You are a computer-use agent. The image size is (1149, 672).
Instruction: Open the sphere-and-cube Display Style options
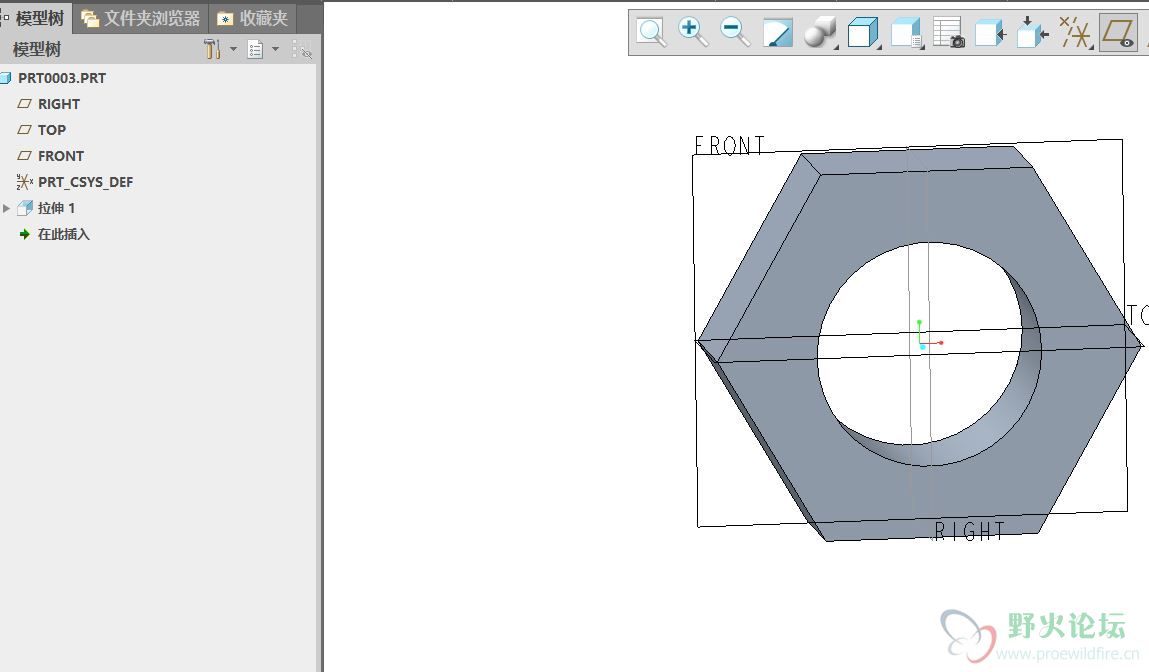click(x=820, y=32)
